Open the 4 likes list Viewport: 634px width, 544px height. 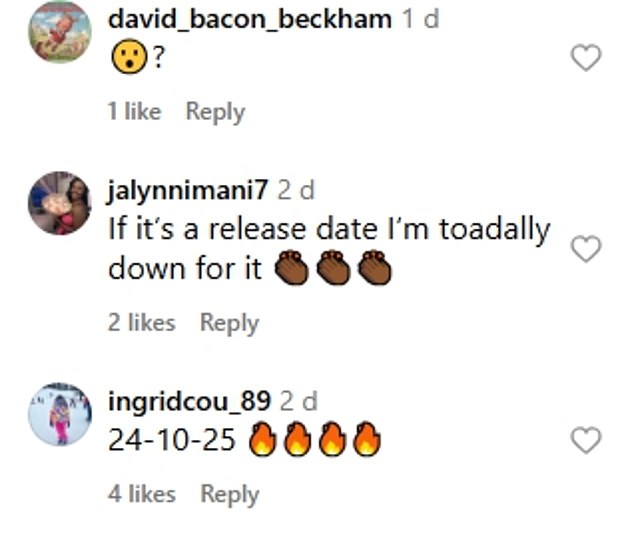click(141, 494)
